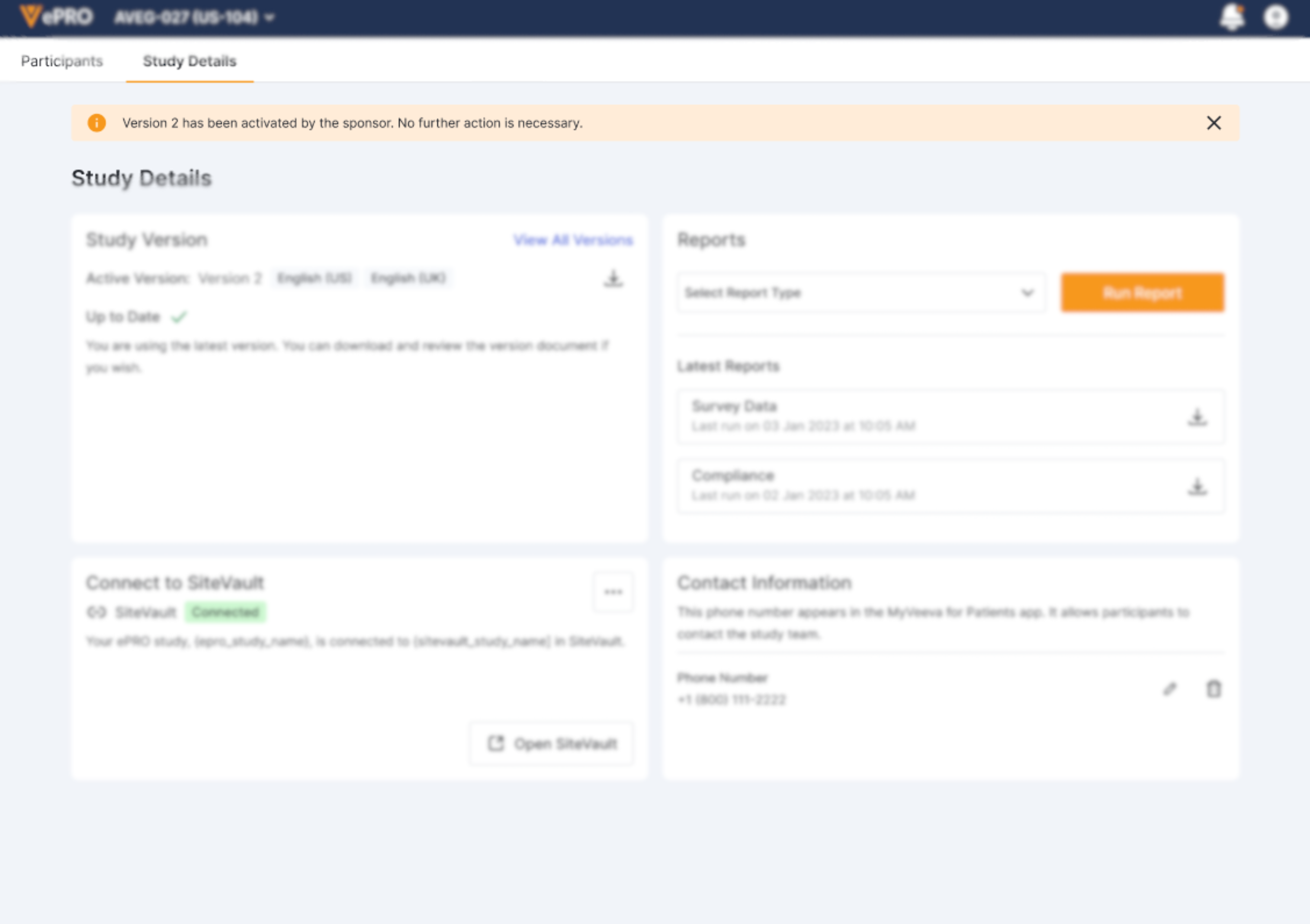Open the user profile avatar

coord(1276,16)
